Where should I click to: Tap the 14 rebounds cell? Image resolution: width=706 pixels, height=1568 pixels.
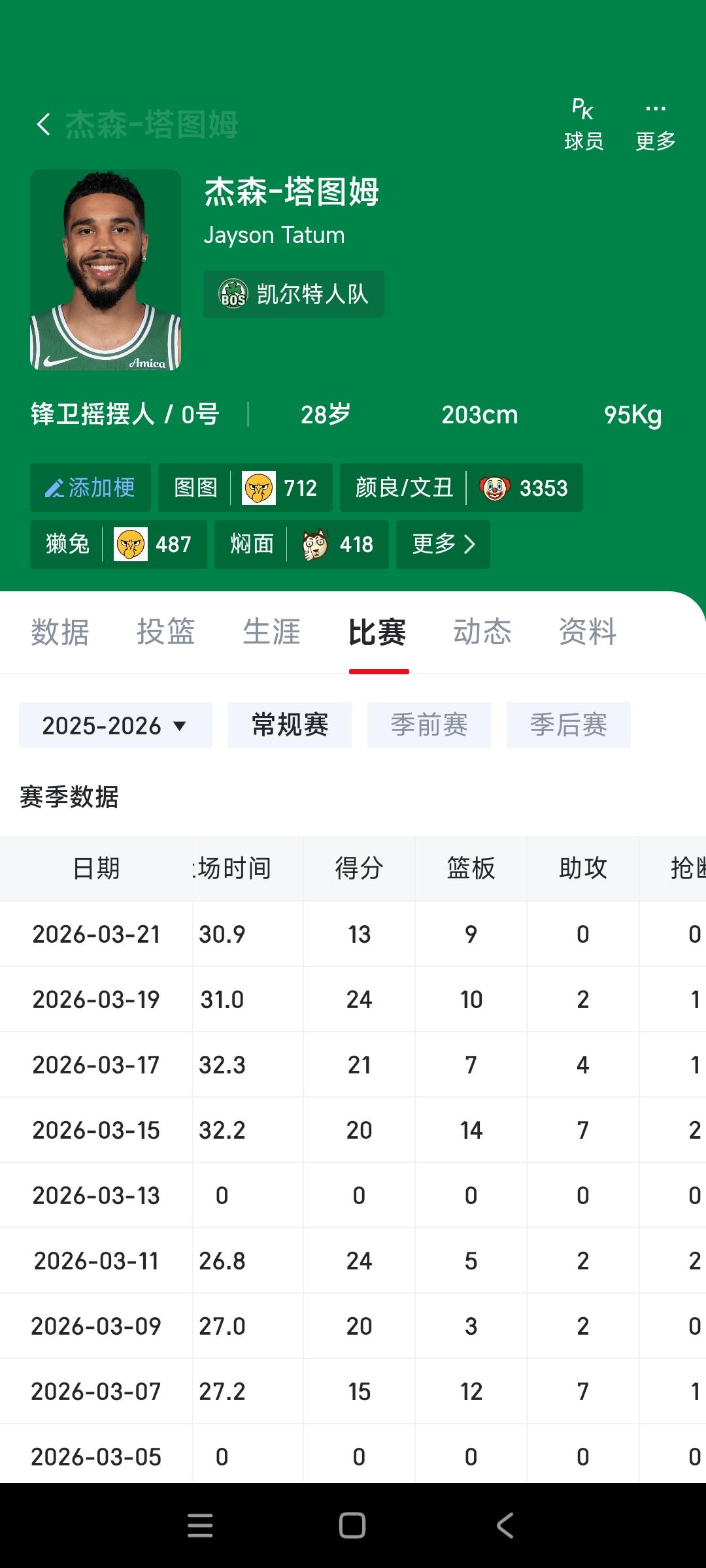click(471, 1130)
